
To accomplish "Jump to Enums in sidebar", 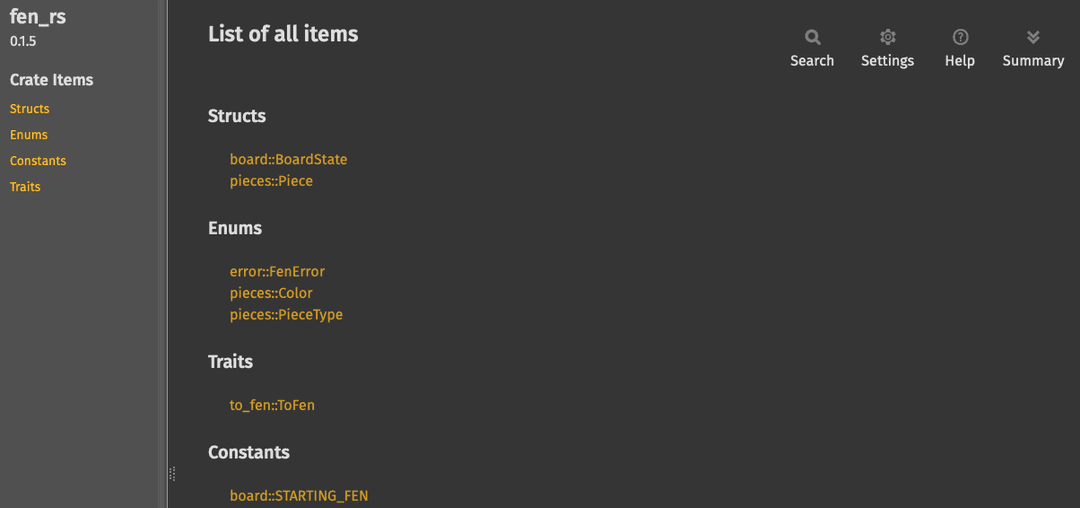I will click(x=29, y=135).
